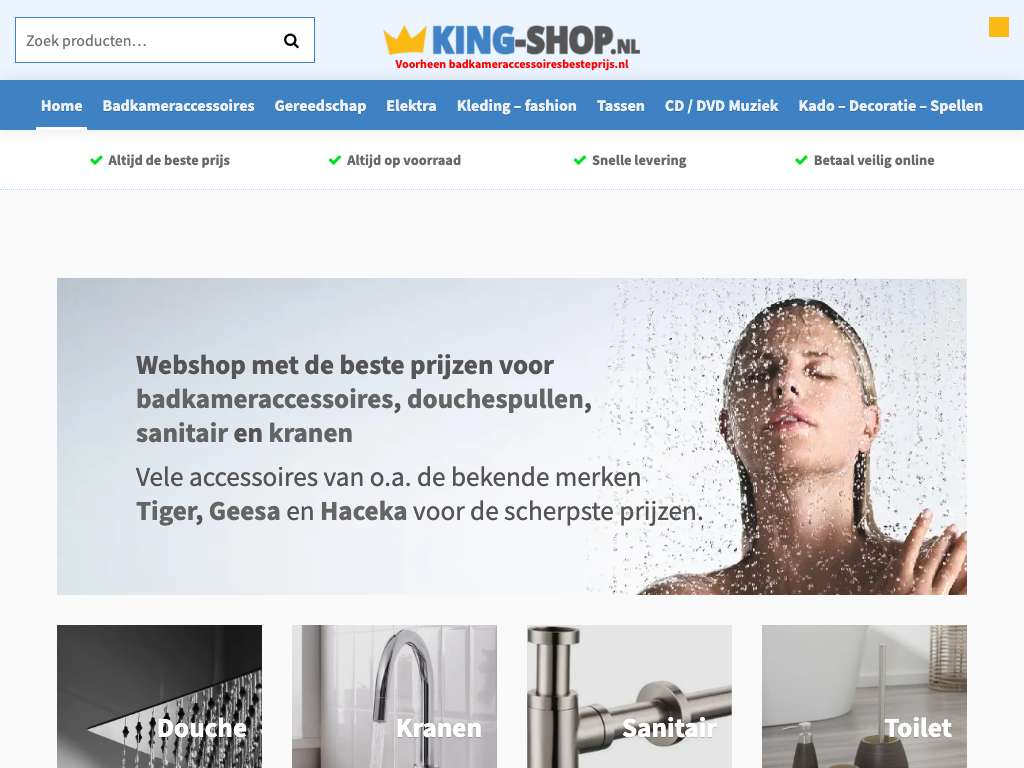Open Kado – Decoratie – Spellen menu
The image size is (1024, 768).
(890, 106)
